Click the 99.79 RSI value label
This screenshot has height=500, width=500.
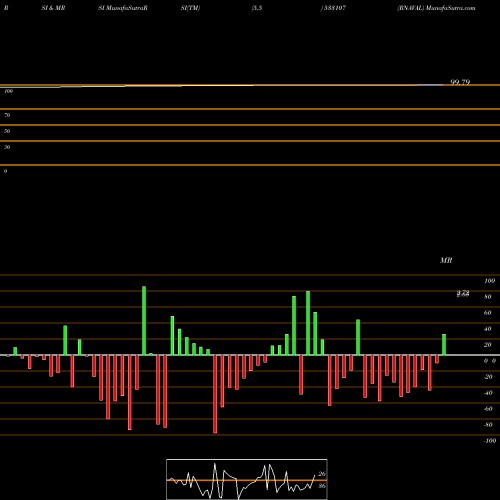coord(460,82)
